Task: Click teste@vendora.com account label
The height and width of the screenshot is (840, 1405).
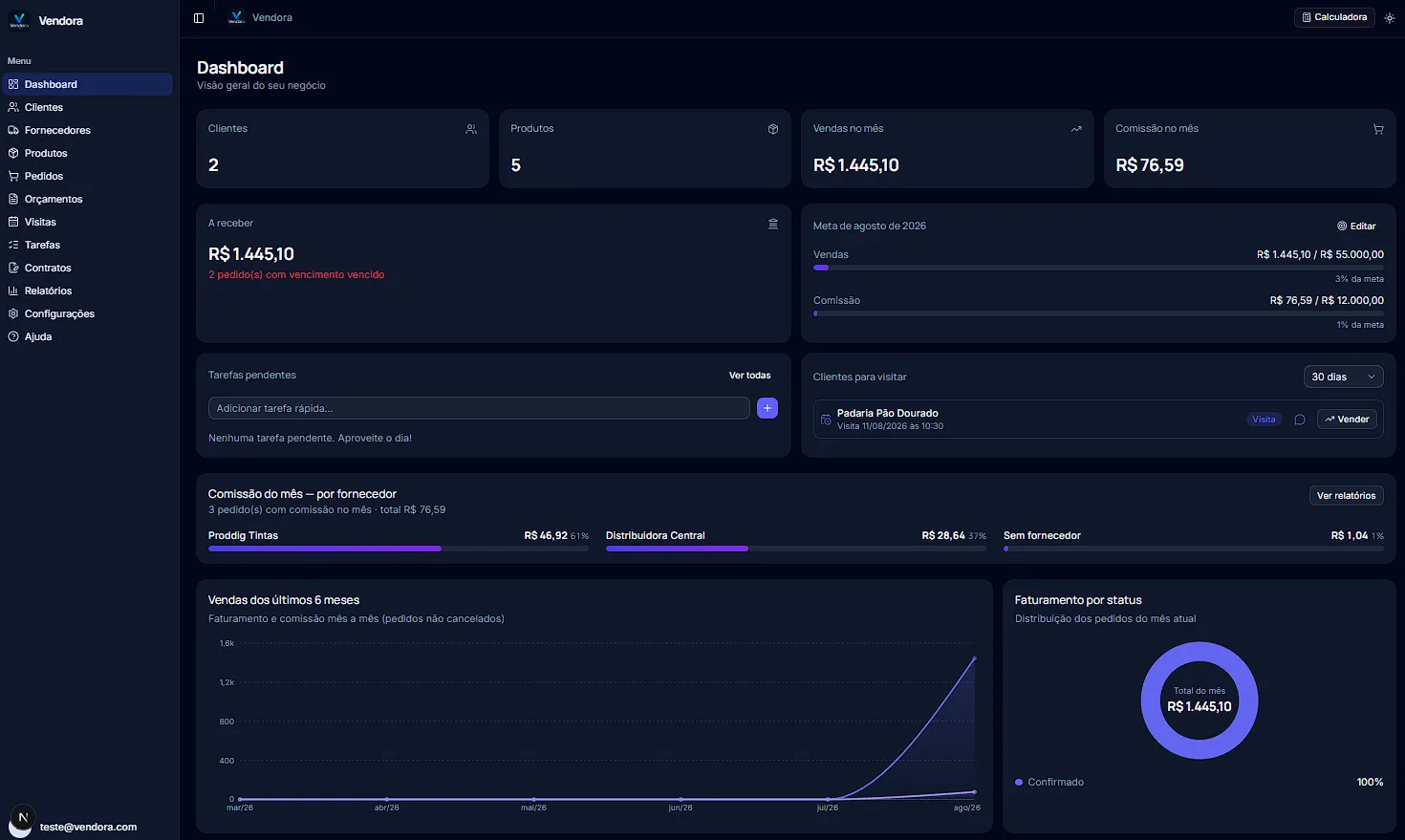Action: [x=88, y=827]
